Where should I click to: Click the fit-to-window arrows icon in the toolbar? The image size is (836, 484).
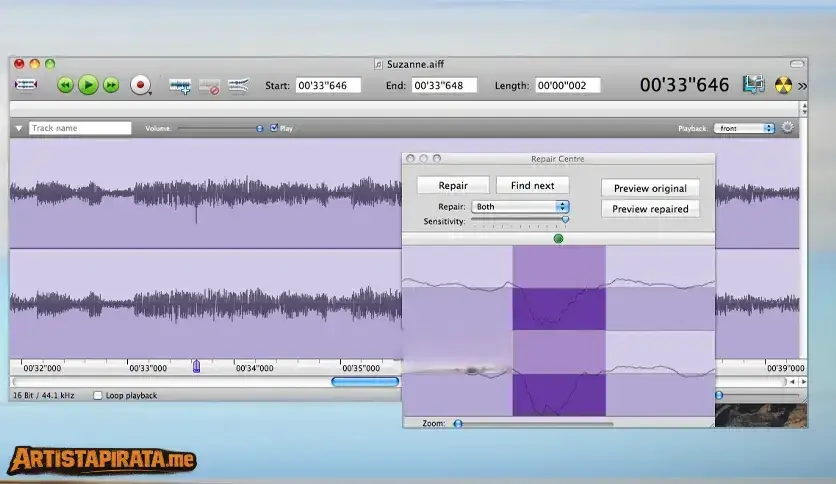click(x=26, y=85)
